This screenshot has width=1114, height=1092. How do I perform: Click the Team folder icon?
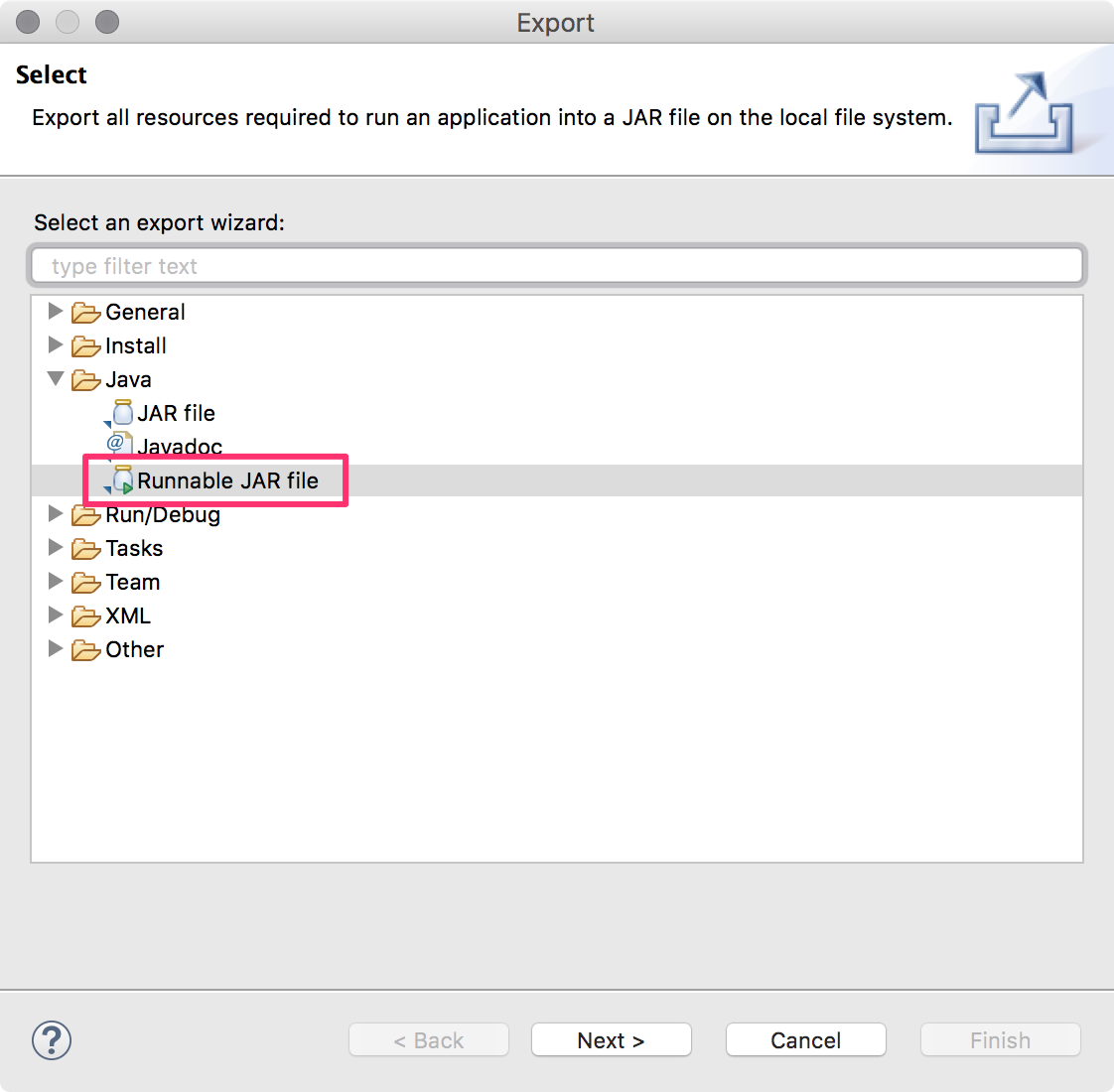click(x=86, y=582)
